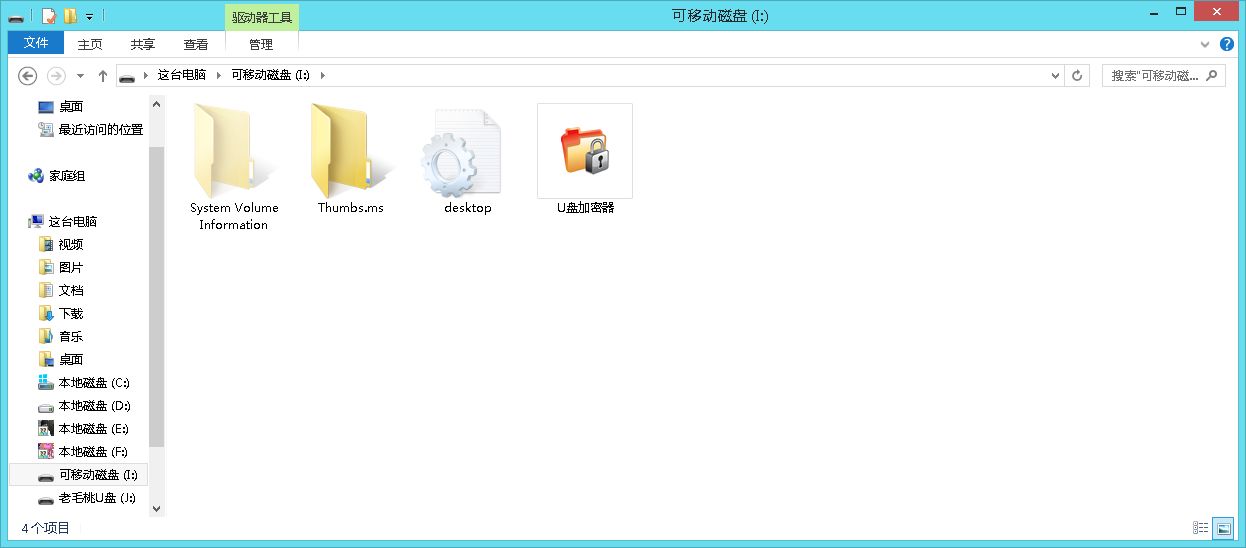The width and height of the screenshot is (1246, 548).
Task: Click the navigation pane scroll-down arrow
Action: tap(156, 509)
